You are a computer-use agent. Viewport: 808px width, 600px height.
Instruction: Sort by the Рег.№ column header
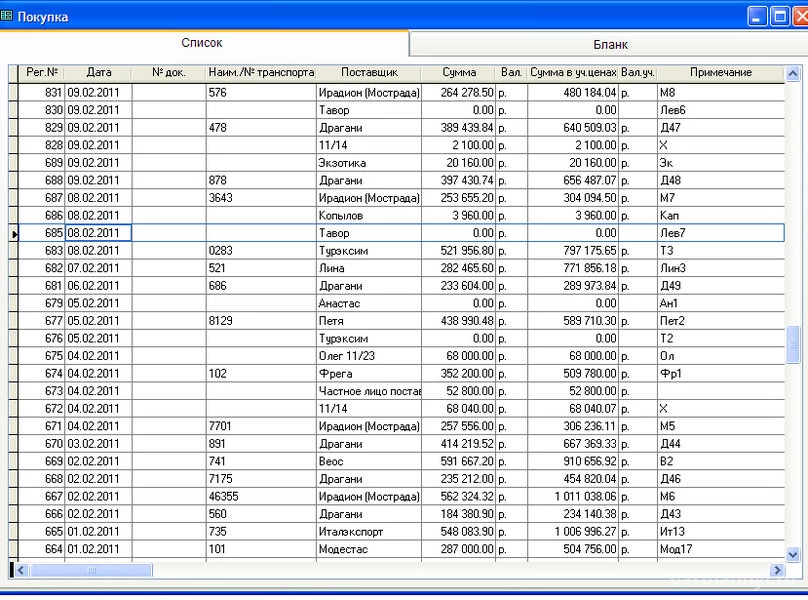click(42, 73)
